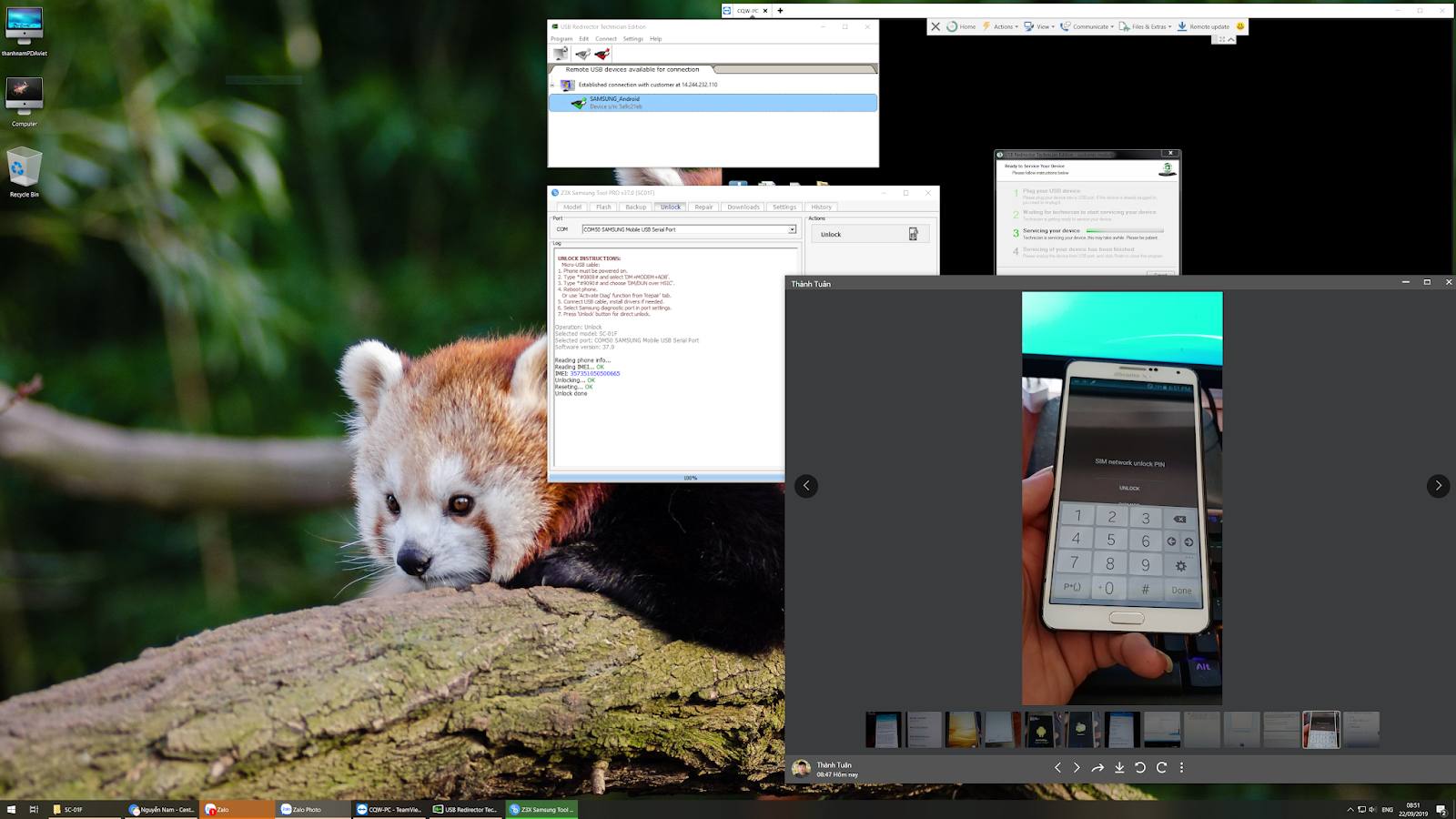Switch to the Flash tab in Z3X
Viewport: 1456px width, 819px height.
tap(604, 207)
